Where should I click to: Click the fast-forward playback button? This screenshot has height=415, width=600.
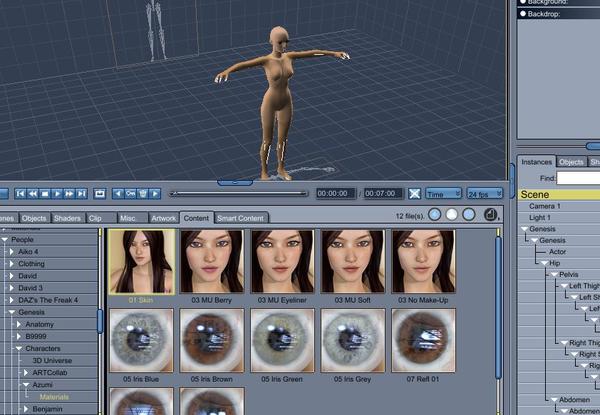(69, 194)
